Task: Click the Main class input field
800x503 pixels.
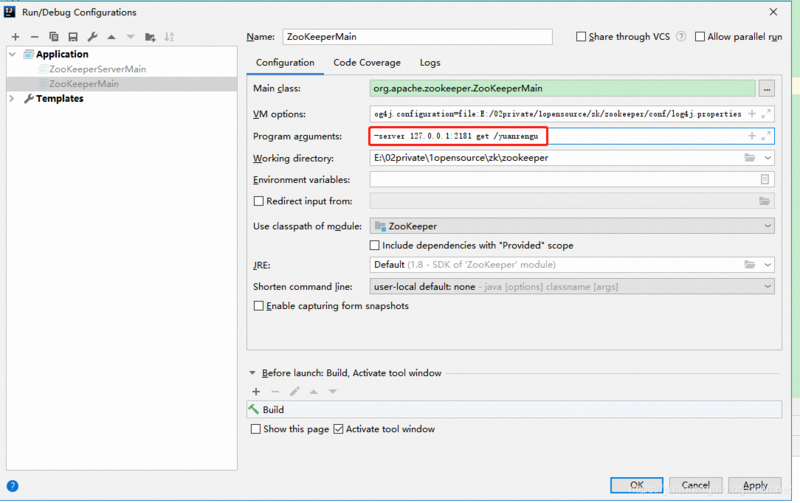Action: point(562,89)
